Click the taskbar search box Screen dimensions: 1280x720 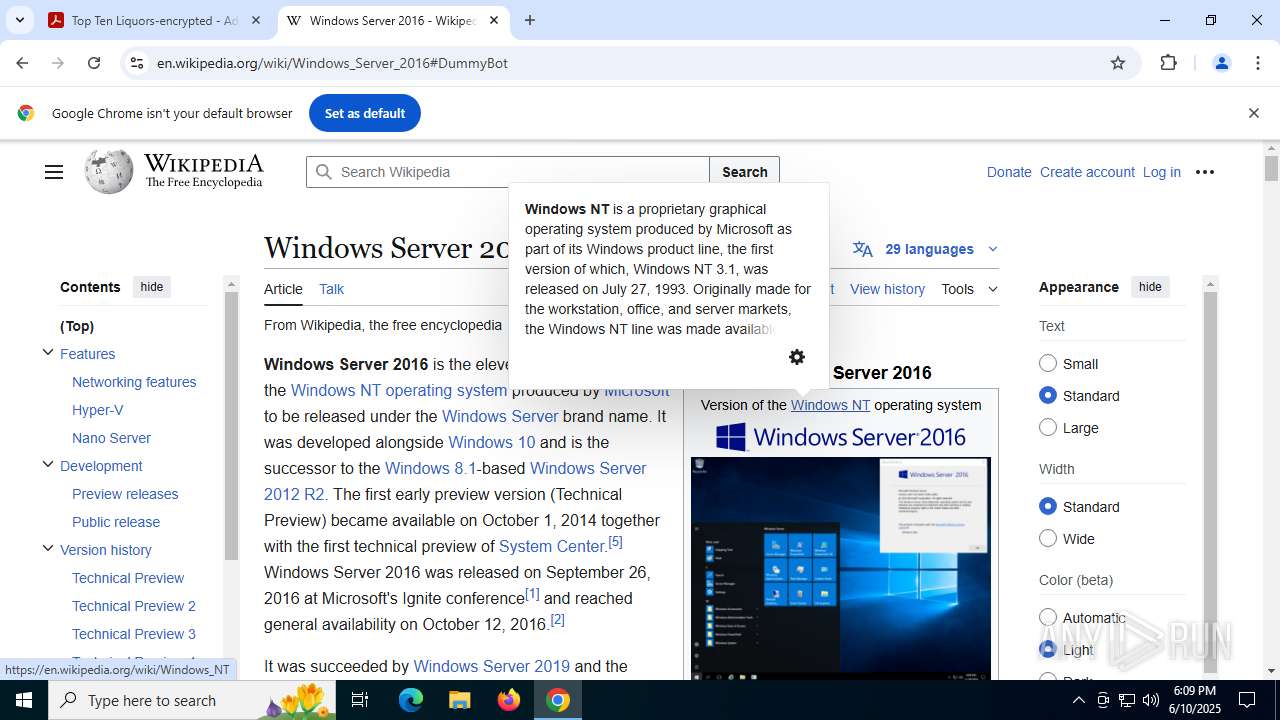[190, 700]
